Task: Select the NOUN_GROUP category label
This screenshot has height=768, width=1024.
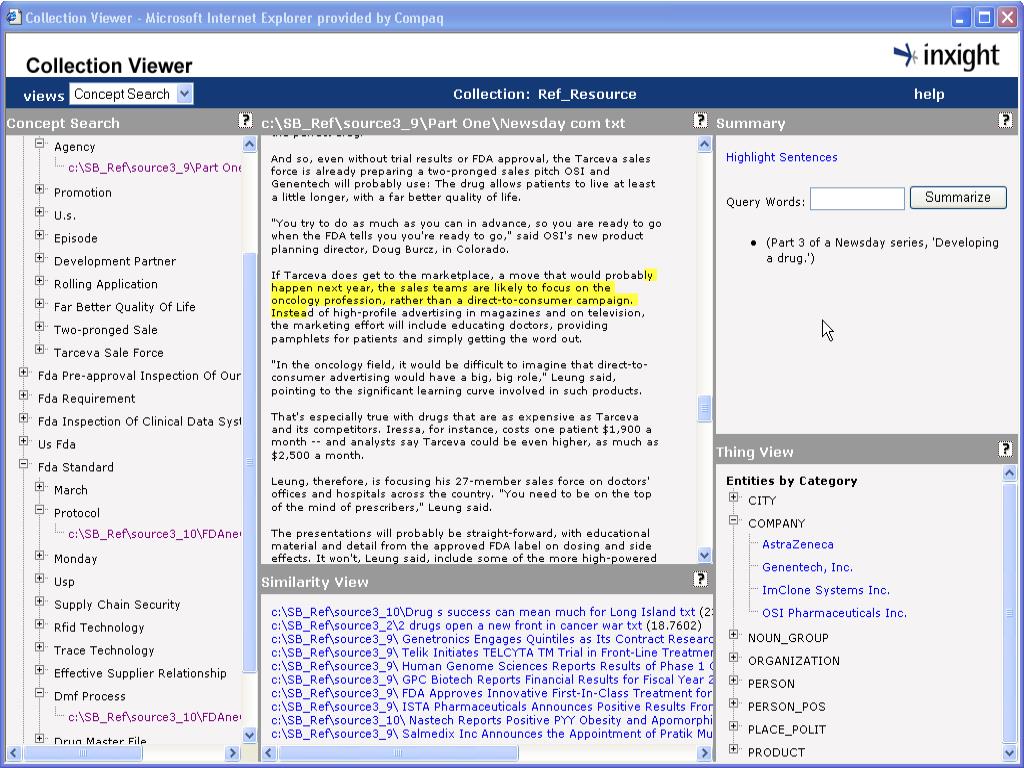Action: [x=788, y=638]
